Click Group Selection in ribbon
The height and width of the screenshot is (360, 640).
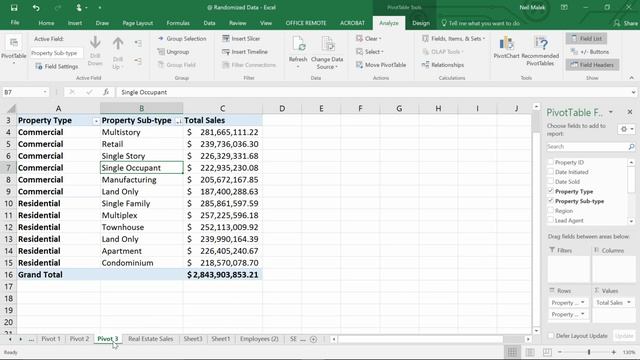pyautogui.click(x=182, y=38)
